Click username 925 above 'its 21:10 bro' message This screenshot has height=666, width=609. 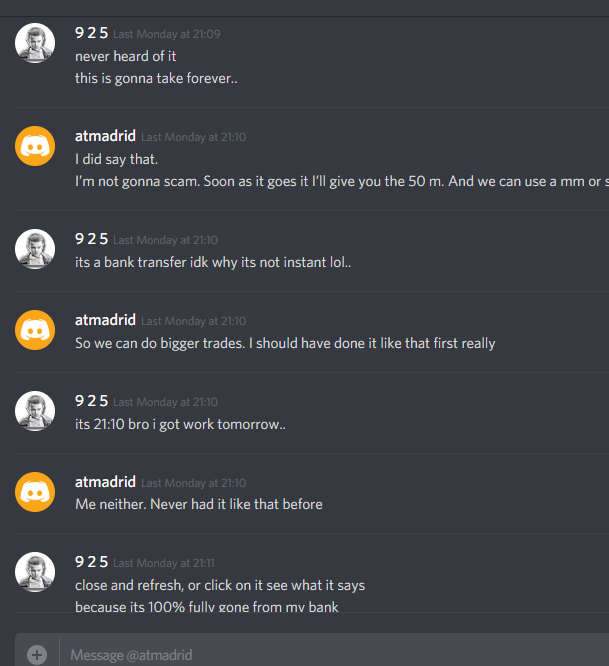[x=91, y=401]
